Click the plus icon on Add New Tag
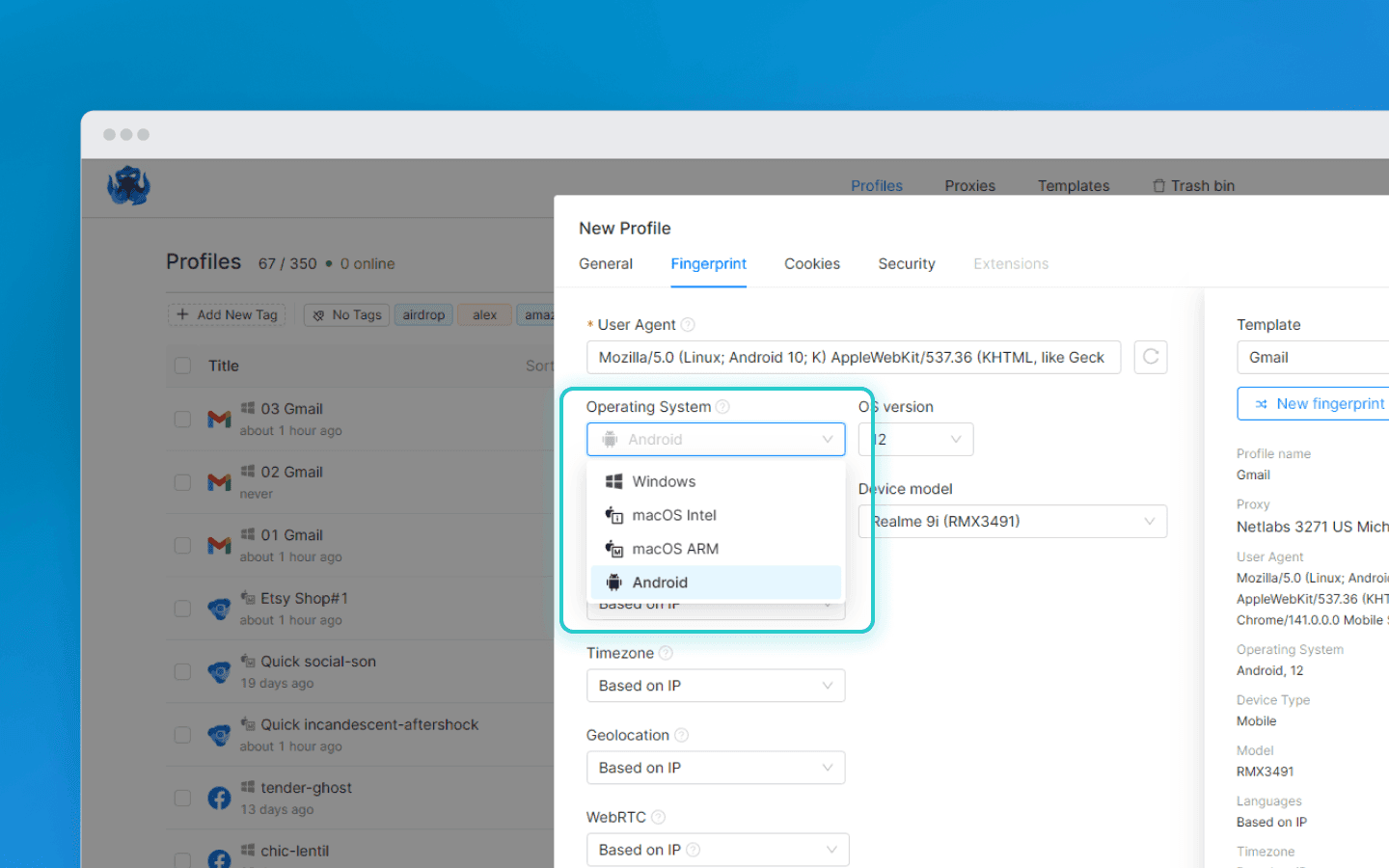This screenshot has height=868, width=1389. click(182, 314)
